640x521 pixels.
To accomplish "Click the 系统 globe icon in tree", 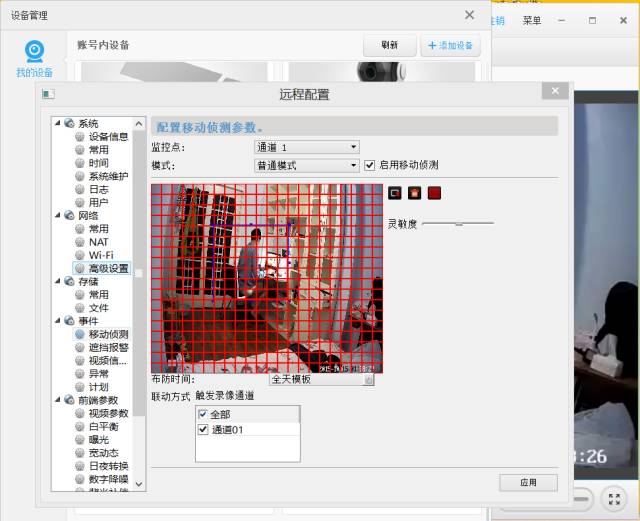I will coord(69,124).
